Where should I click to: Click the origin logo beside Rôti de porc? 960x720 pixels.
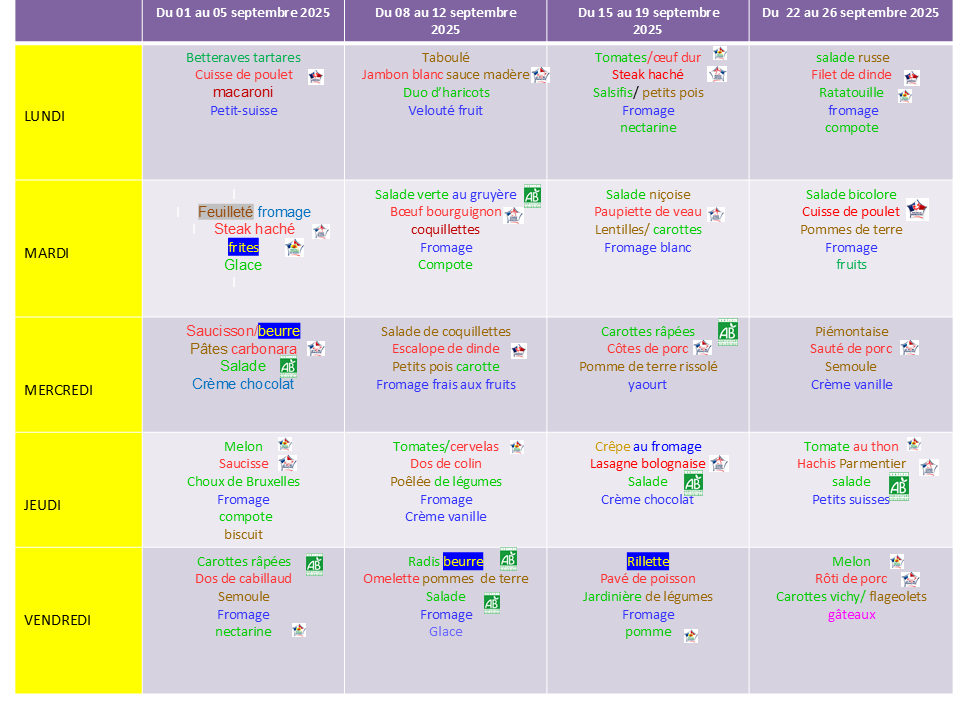[x=910, y=579]
